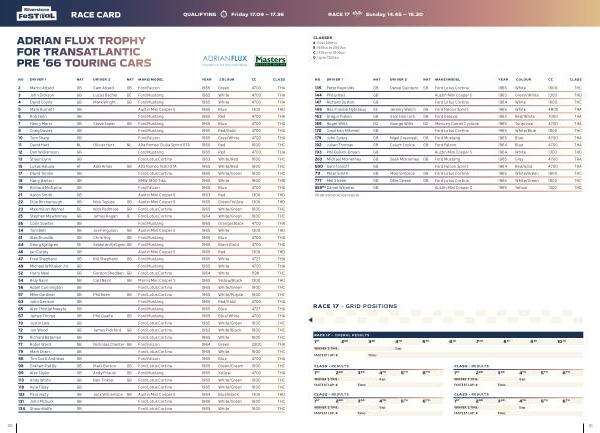Click the Race 17 Overall Results bar

pos(448,335)
